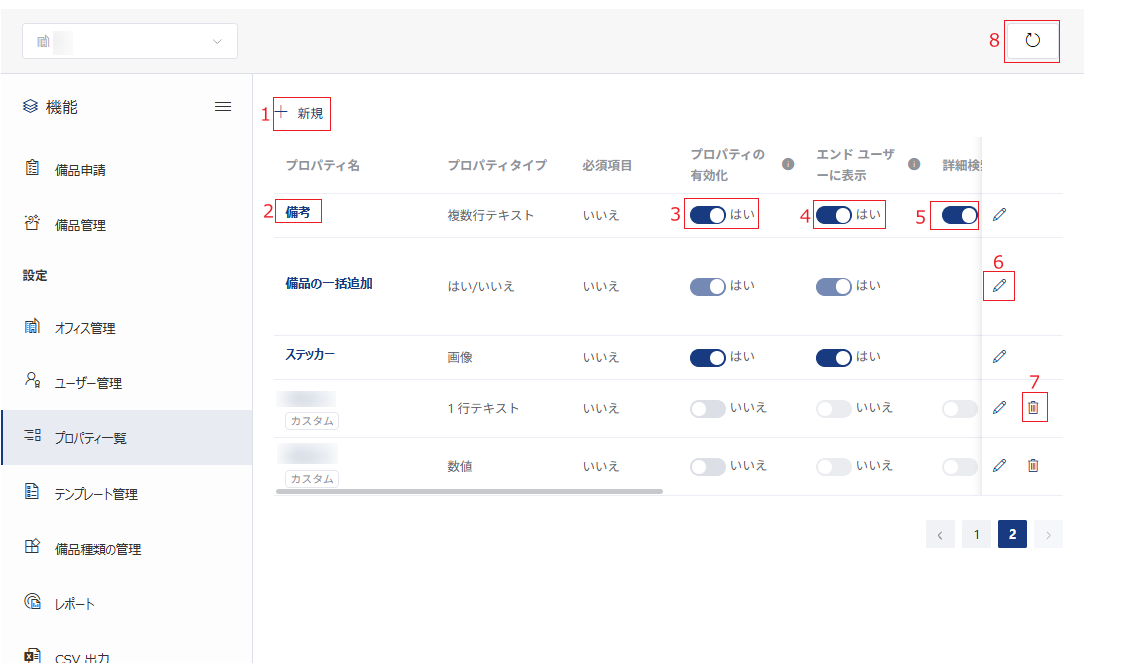1132x667 pixels.
Task: Click the info icon beside エンドユーザーに表示
Action: coord(914,165)
